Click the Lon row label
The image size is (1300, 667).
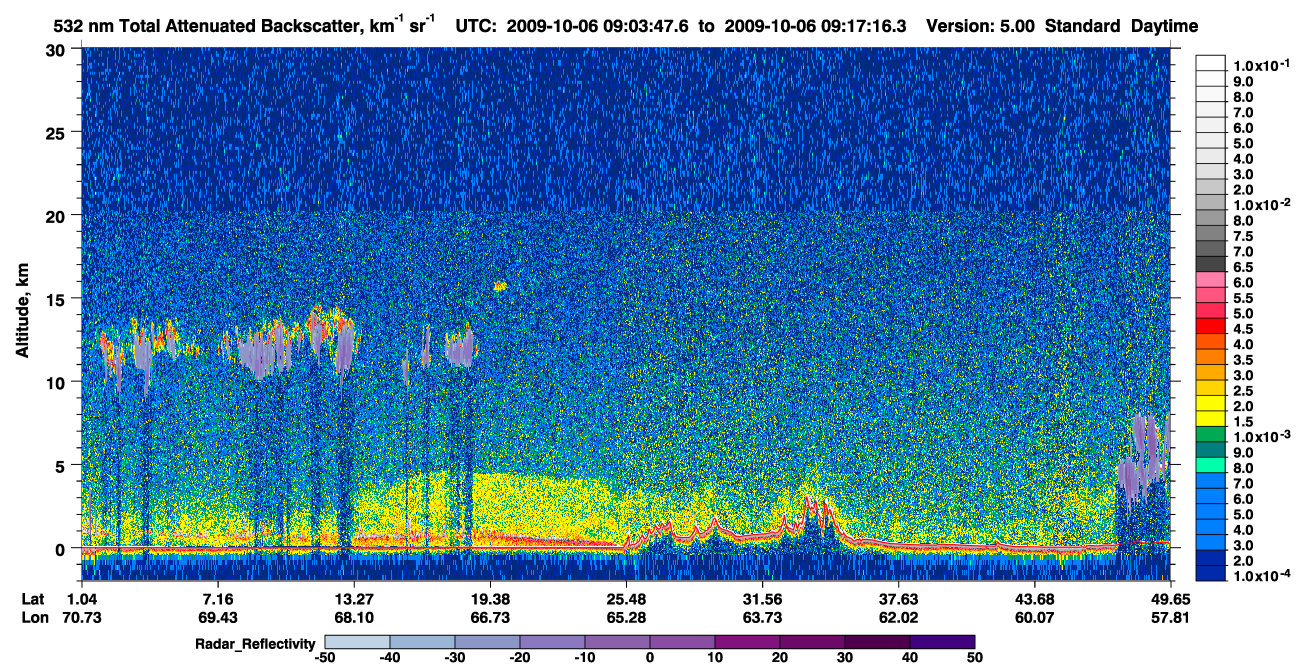pos(33,617)
